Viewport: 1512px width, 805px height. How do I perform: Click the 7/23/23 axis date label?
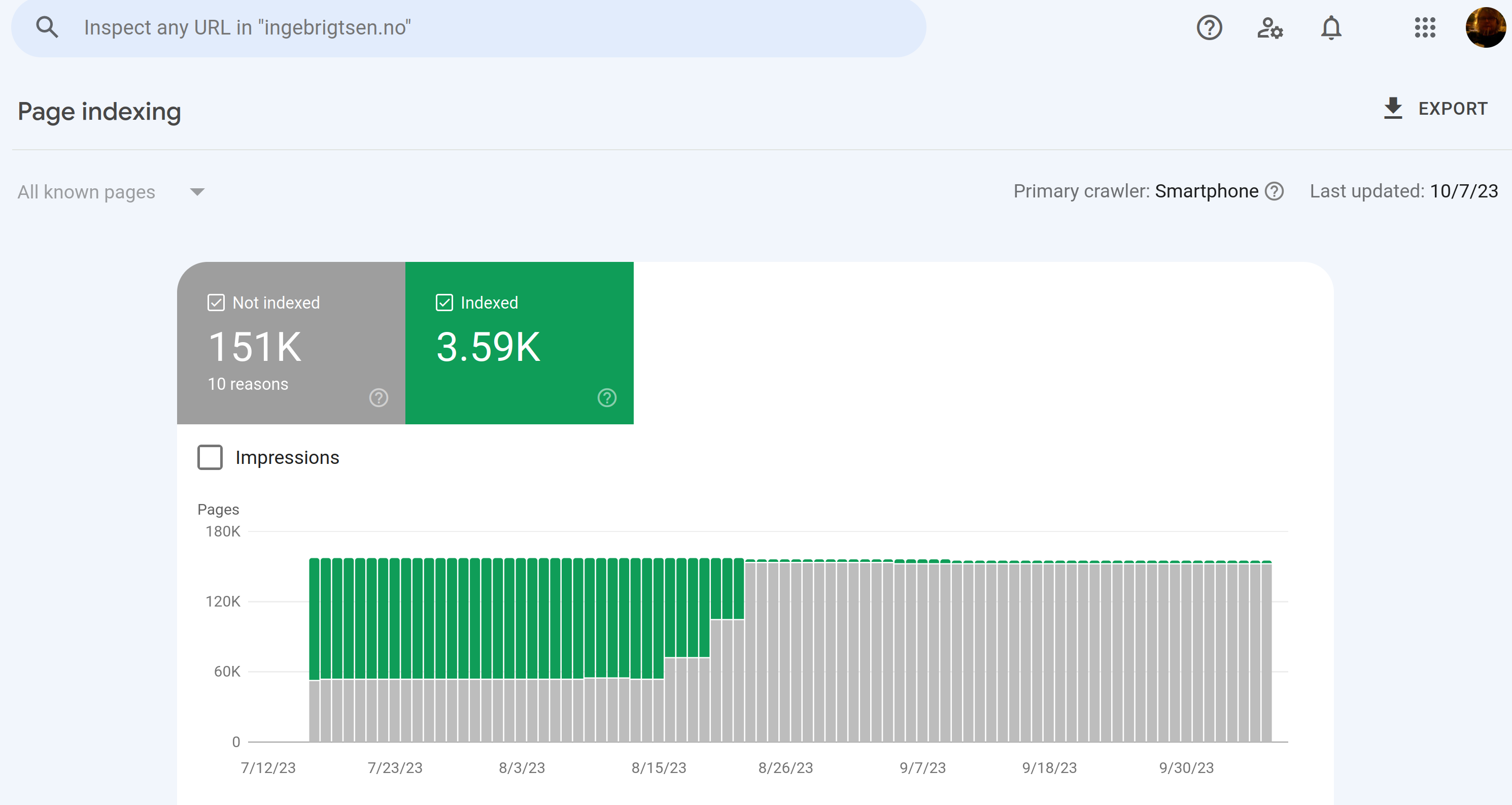[395, 768]
